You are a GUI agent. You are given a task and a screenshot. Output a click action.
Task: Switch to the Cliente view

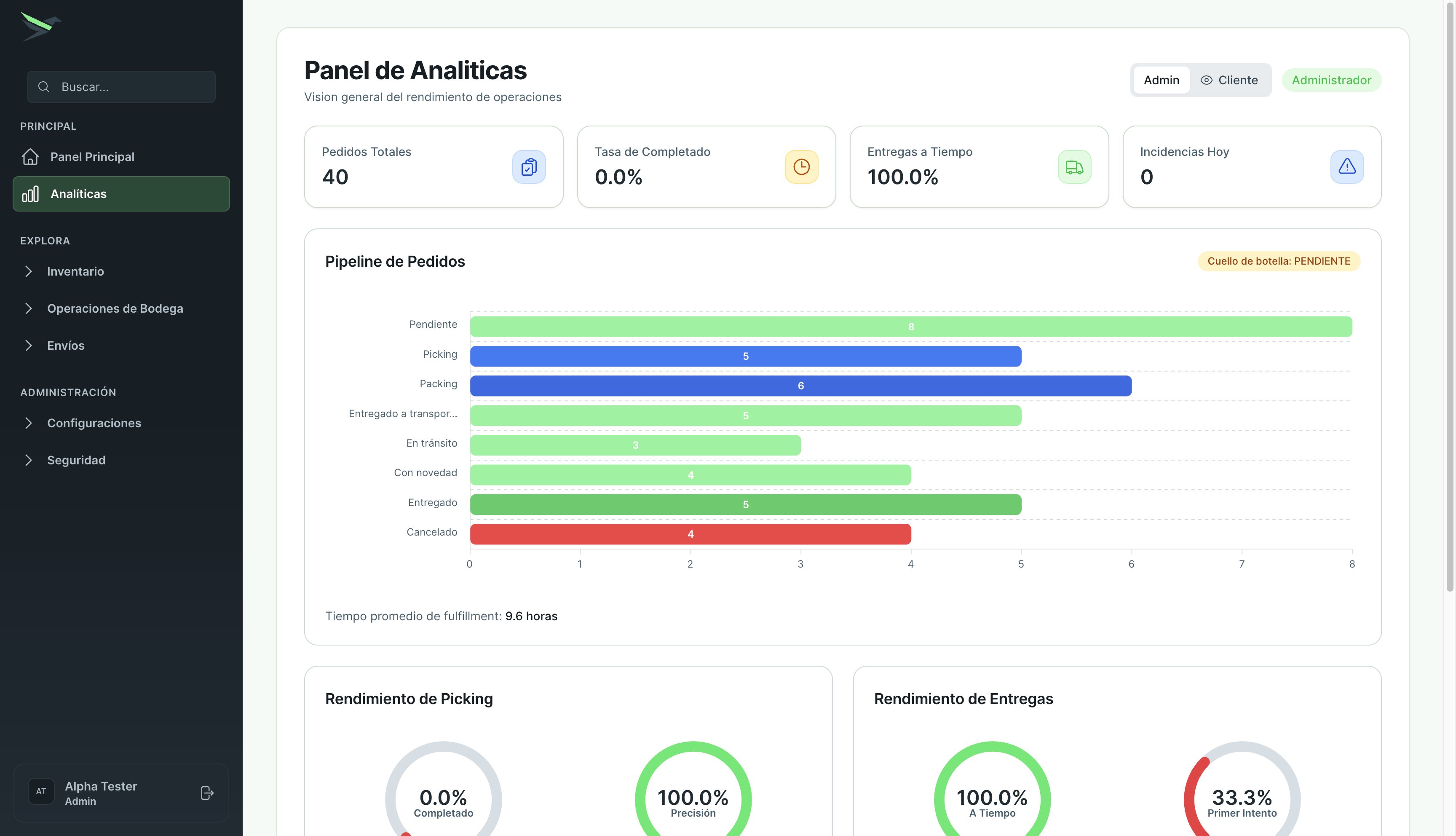point(1229,80)
